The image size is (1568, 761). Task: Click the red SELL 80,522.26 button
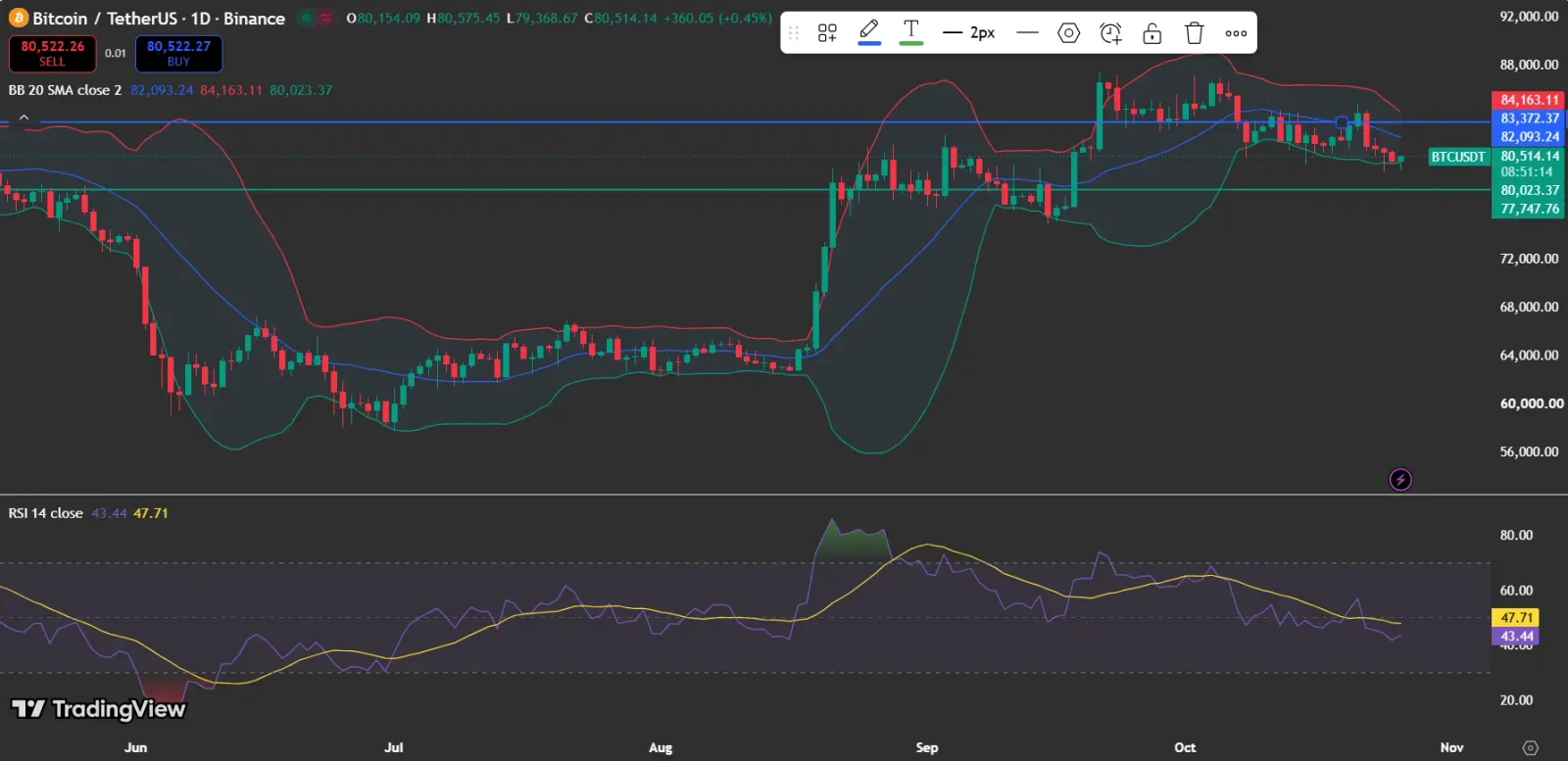click(x=53, y=54)
